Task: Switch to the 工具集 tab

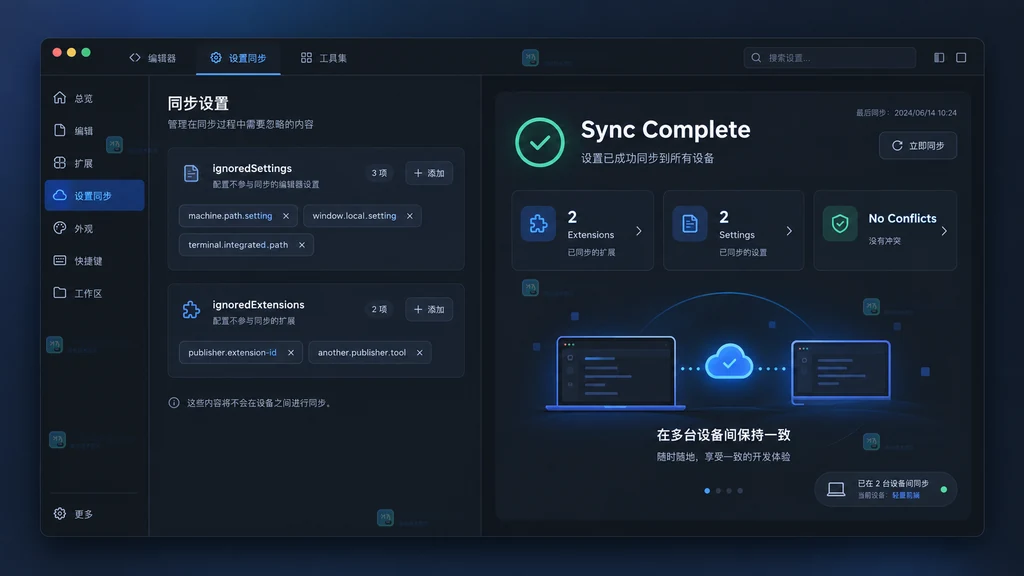Action: (x=324, y=58)
